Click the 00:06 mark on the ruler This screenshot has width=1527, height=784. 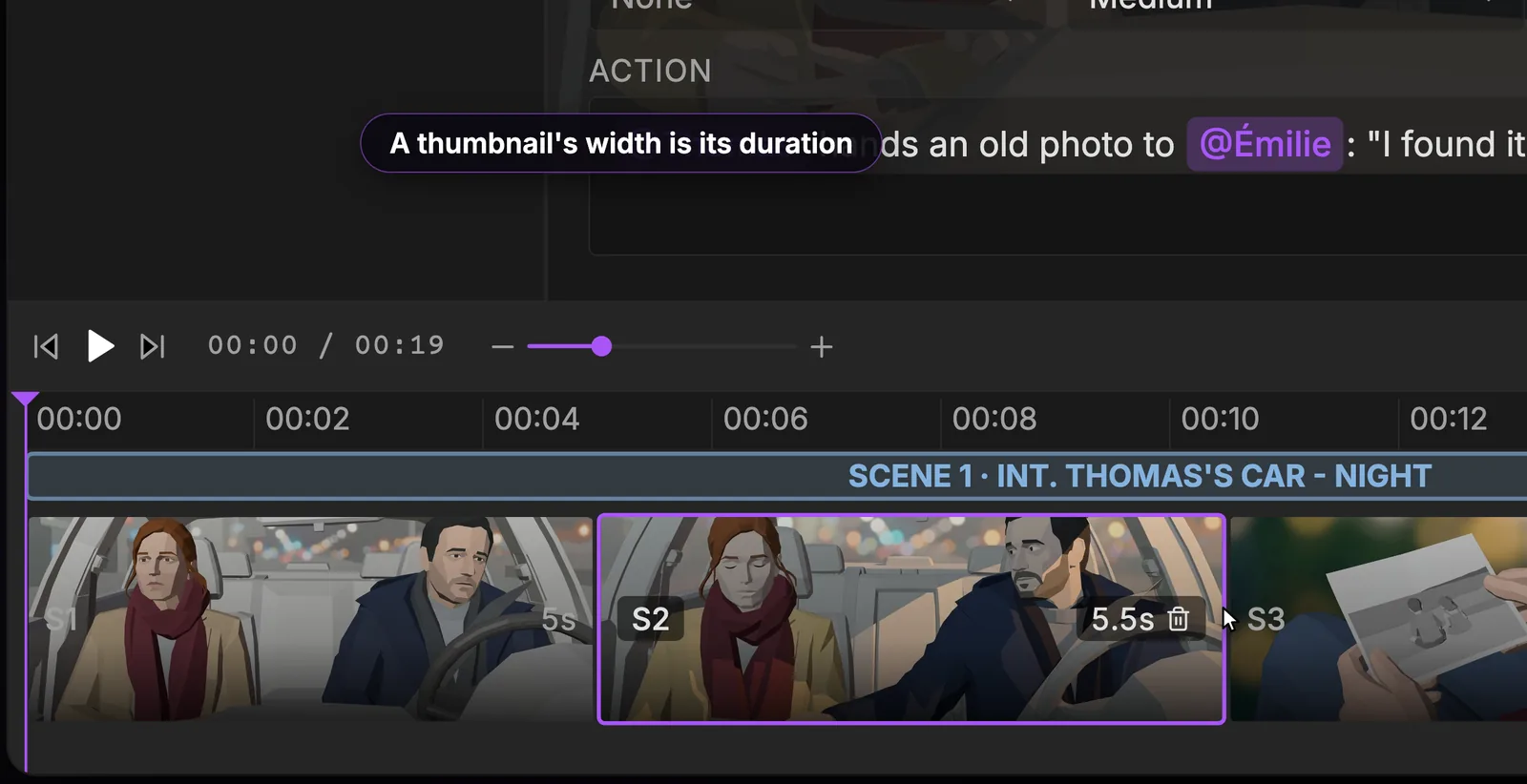pos(765,419)
